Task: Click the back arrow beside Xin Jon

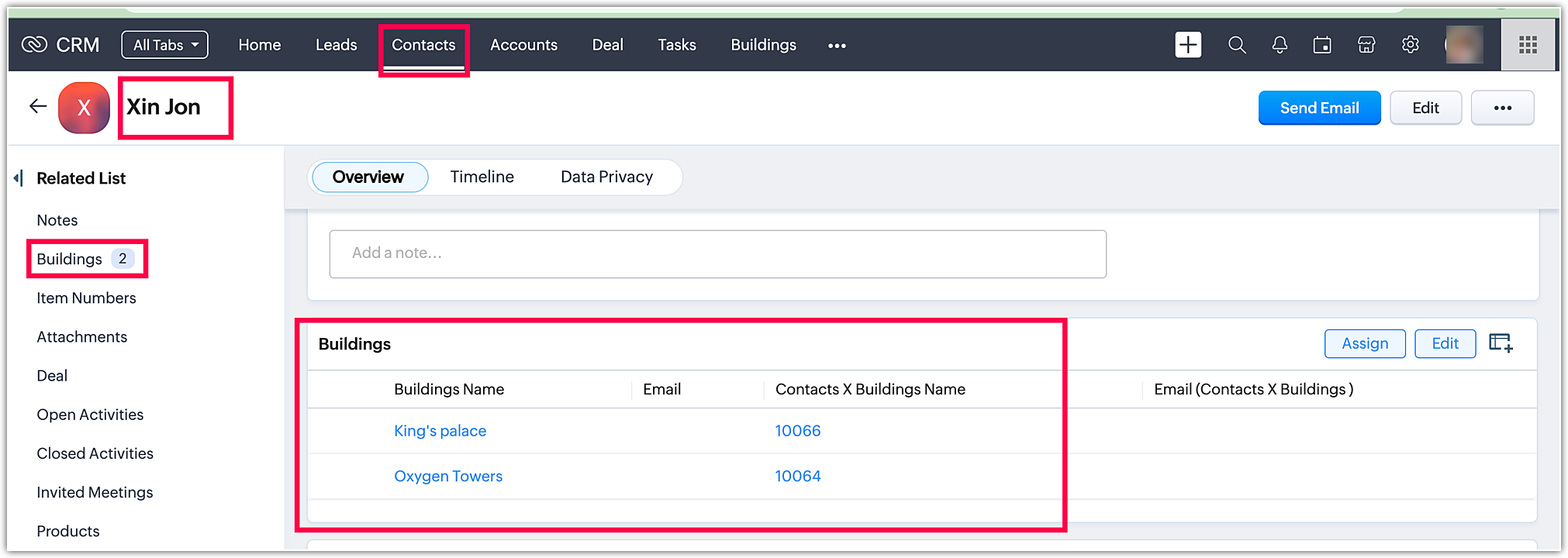Action: 38,107
